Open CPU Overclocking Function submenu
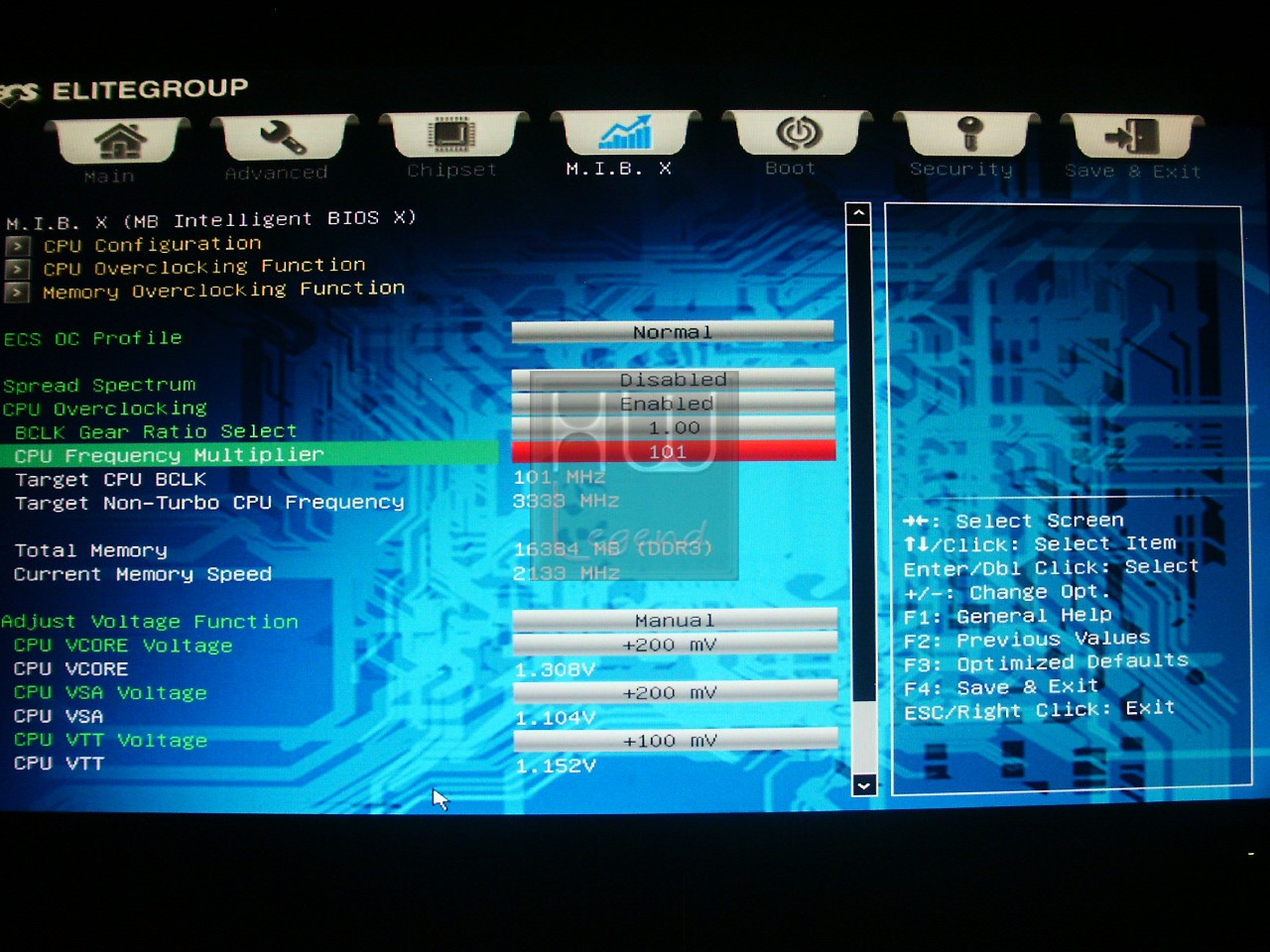The image size is (1270, 952). (203, 267)
